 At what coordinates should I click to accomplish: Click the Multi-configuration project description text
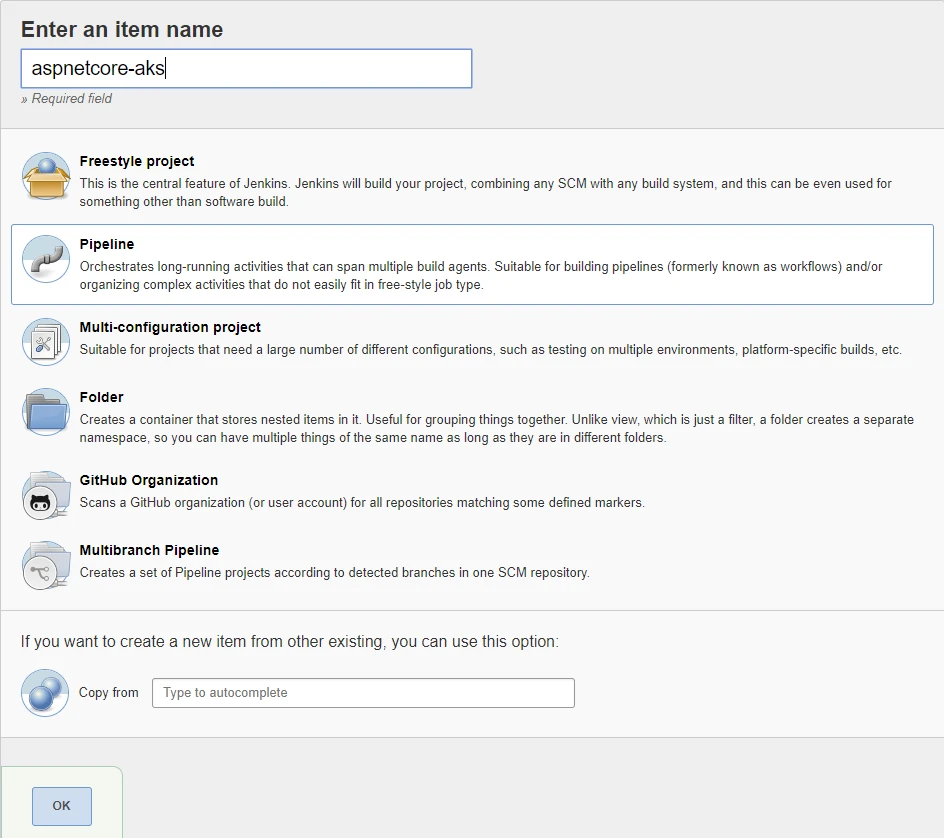(x=491, y=350)
